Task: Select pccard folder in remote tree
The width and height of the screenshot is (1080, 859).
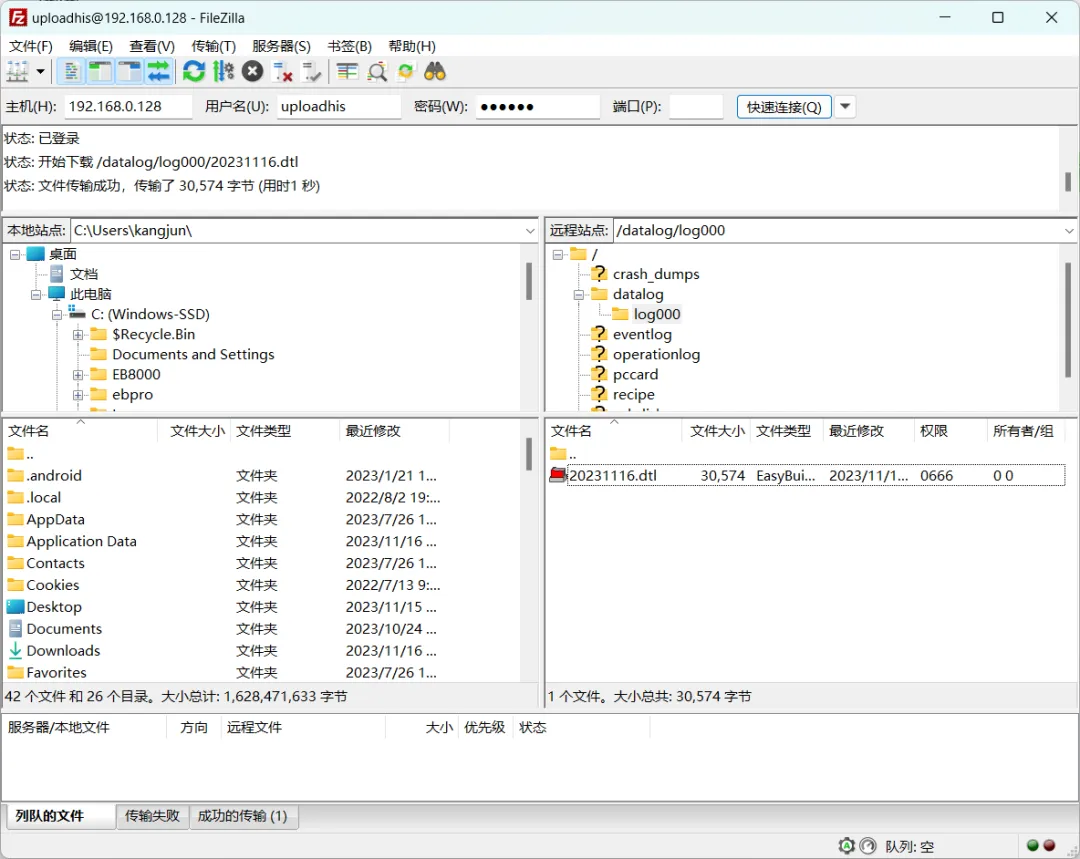Action: click(635, 374)
